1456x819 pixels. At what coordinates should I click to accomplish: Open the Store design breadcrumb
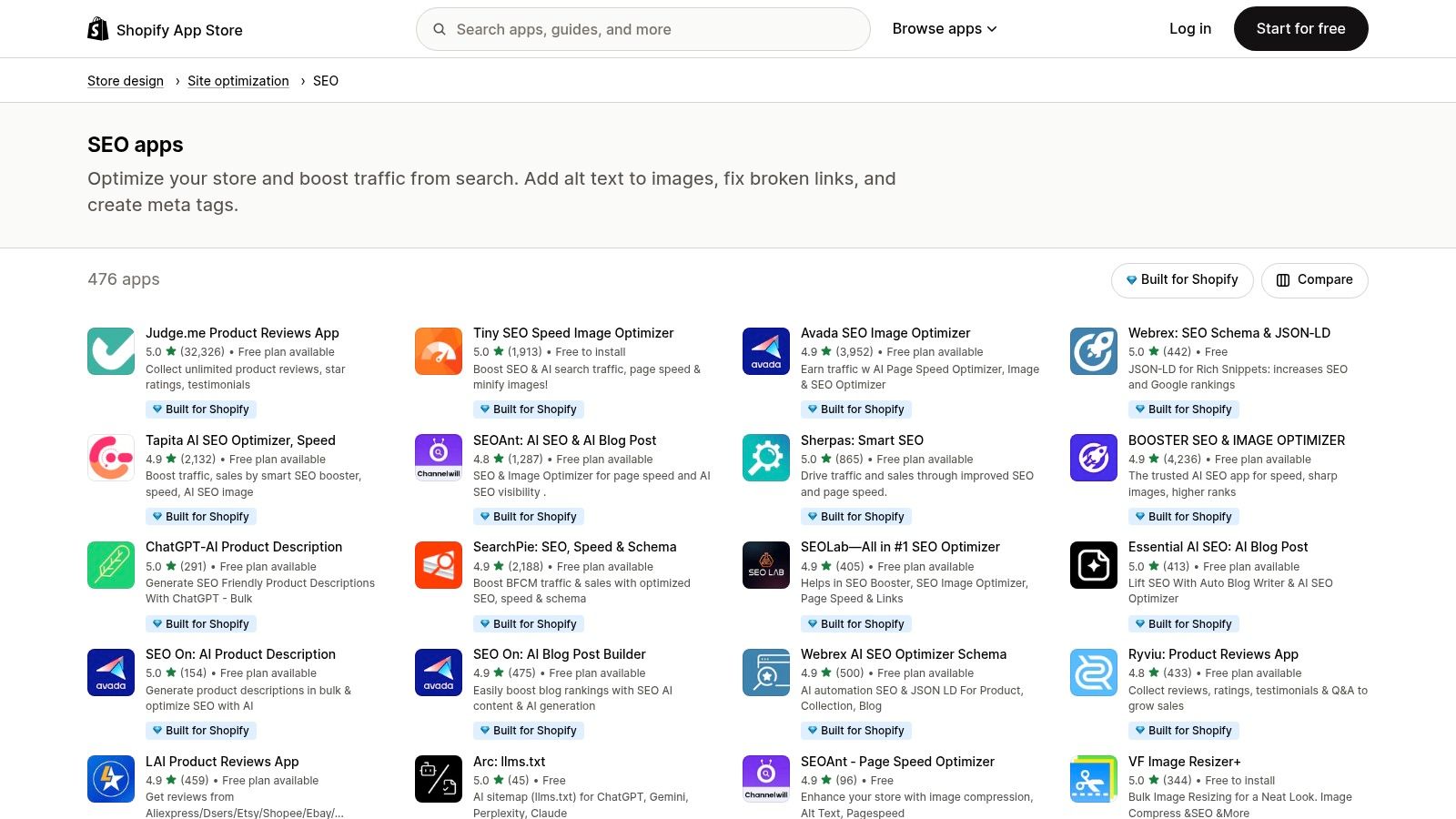coord(125,80)
